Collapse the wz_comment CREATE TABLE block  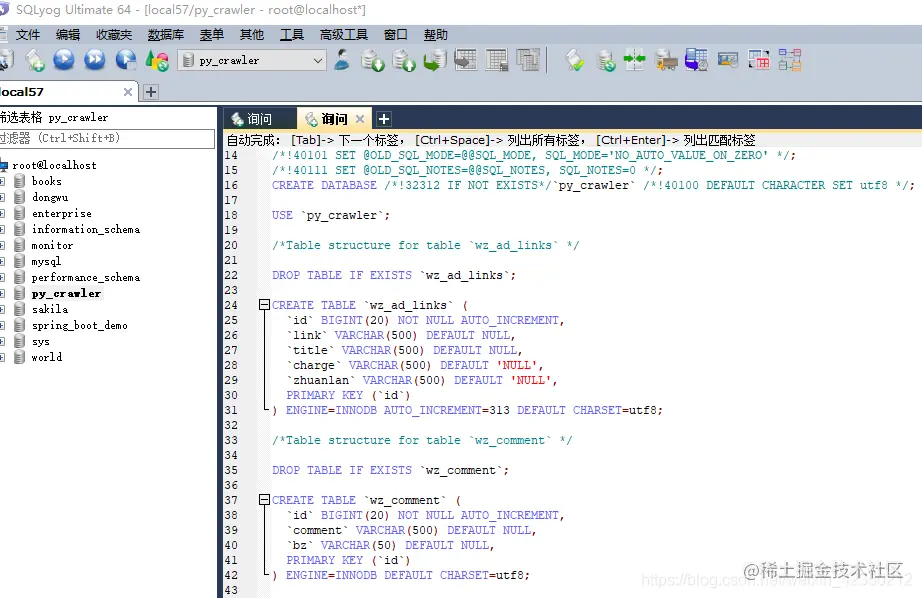[264, 500]
